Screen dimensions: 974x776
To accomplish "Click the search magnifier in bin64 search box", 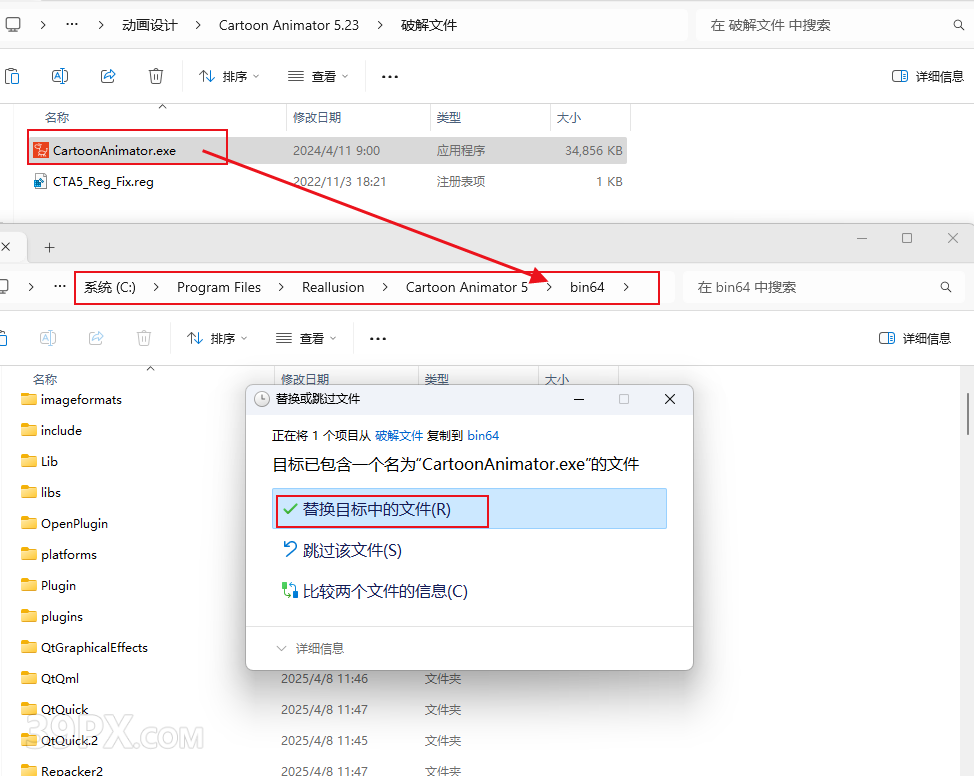I will [945, 288].
